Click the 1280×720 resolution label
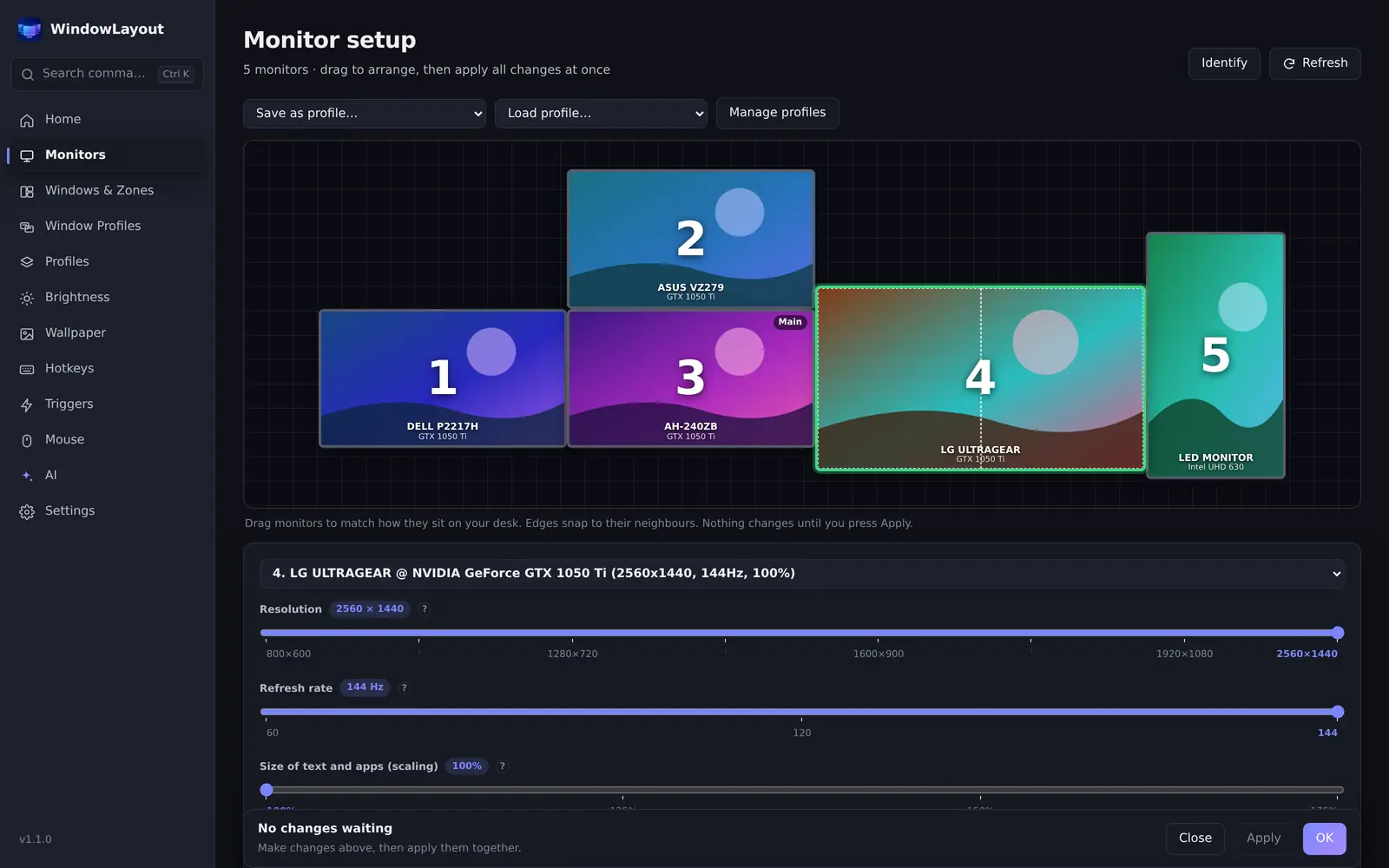1389x868 pixels. [x=572, y=654]
